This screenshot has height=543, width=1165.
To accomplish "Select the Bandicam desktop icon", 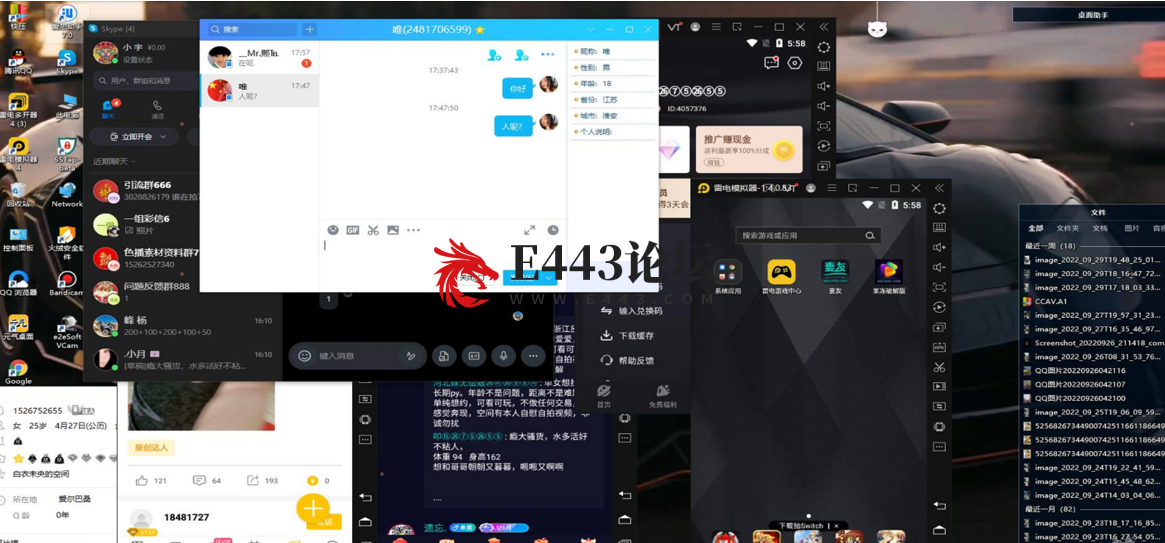I will pos(67,285).
